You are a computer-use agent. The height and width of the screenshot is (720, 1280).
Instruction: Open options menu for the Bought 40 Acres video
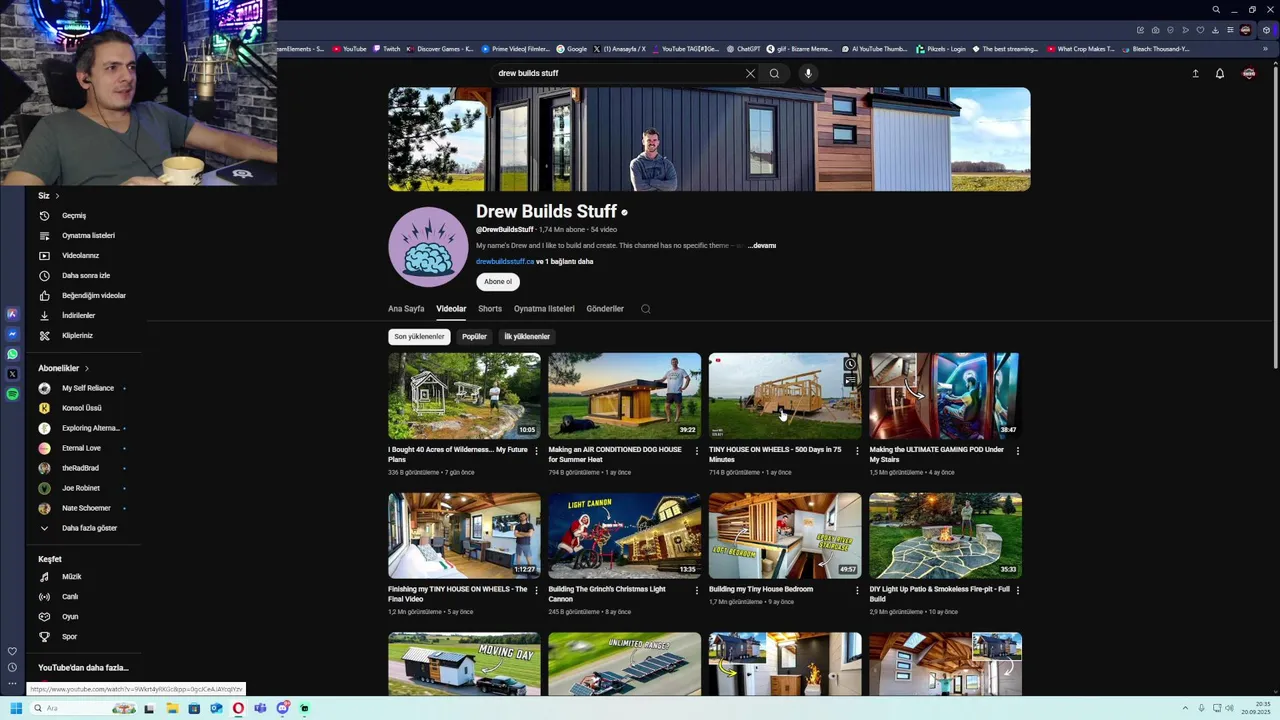click(x=537, y=451)
